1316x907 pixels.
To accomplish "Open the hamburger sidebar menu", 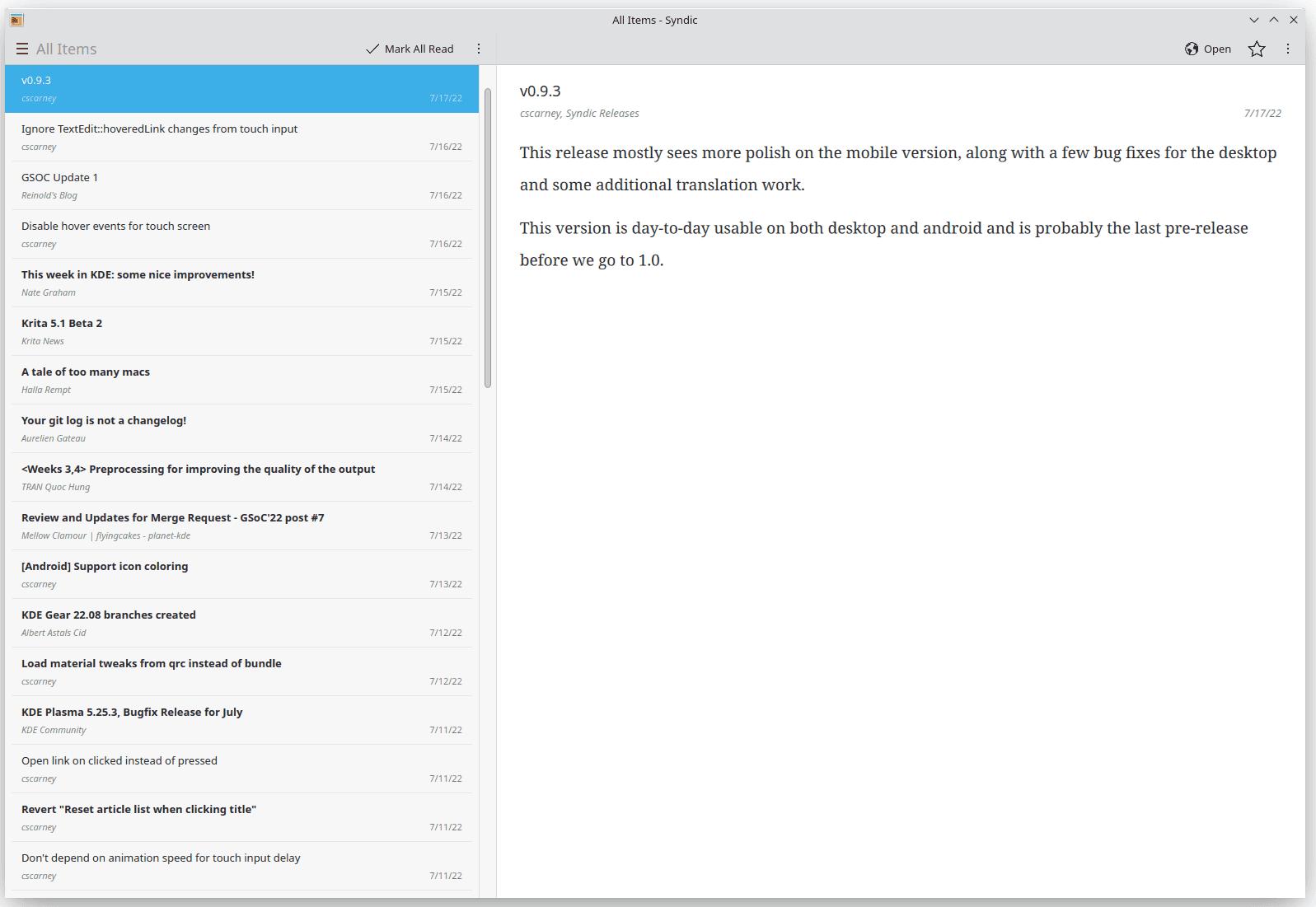I will (22, 49).
